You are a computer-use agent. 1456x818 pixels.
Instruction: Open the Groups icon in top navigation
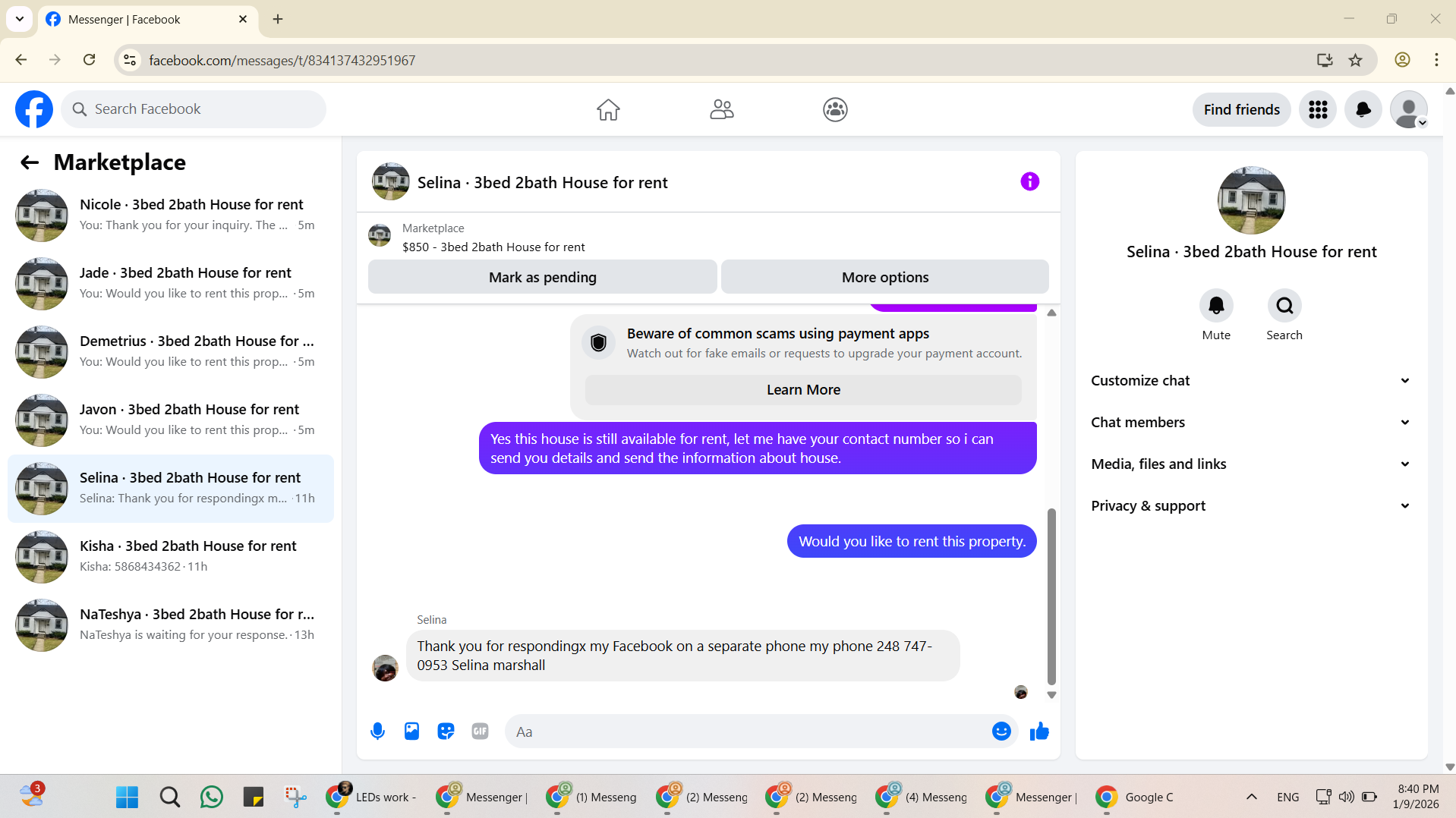[835, 110]
